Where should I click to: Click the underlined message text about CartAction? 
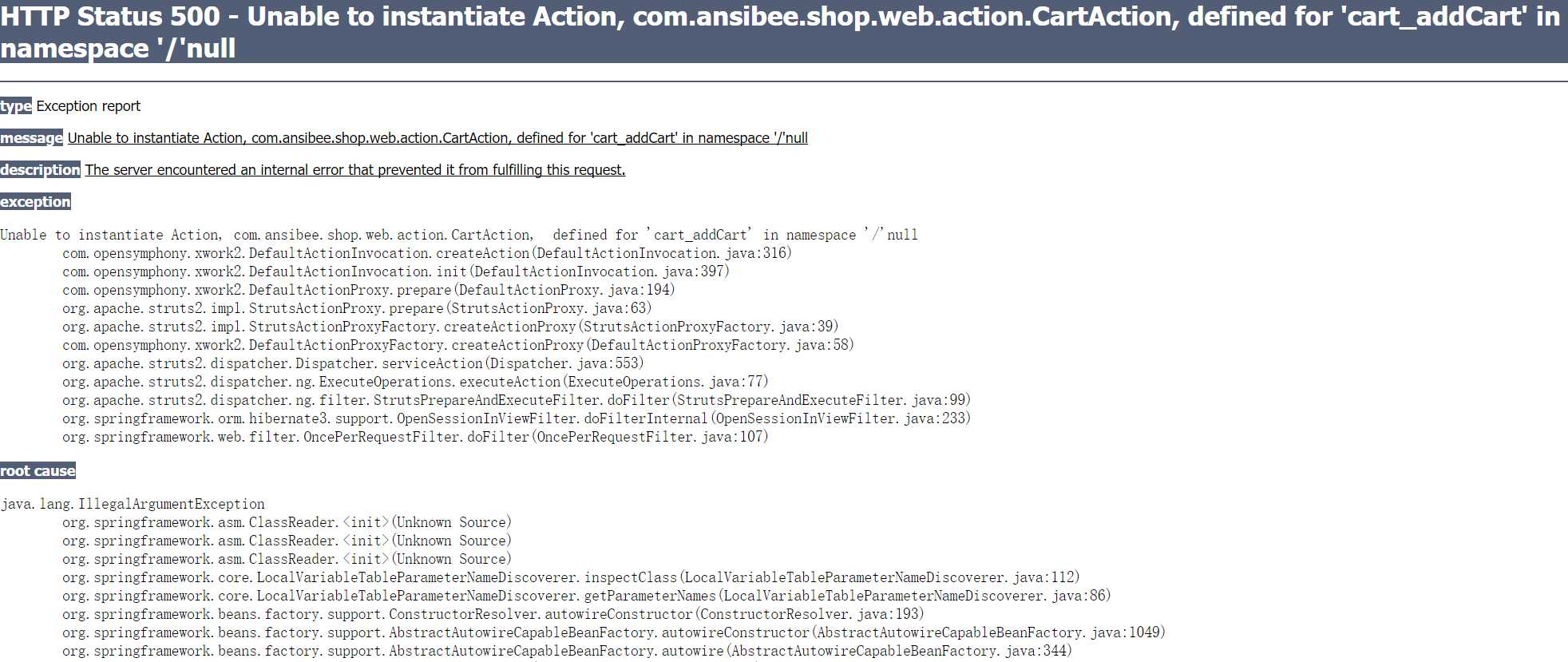click(x=438, y=138)
